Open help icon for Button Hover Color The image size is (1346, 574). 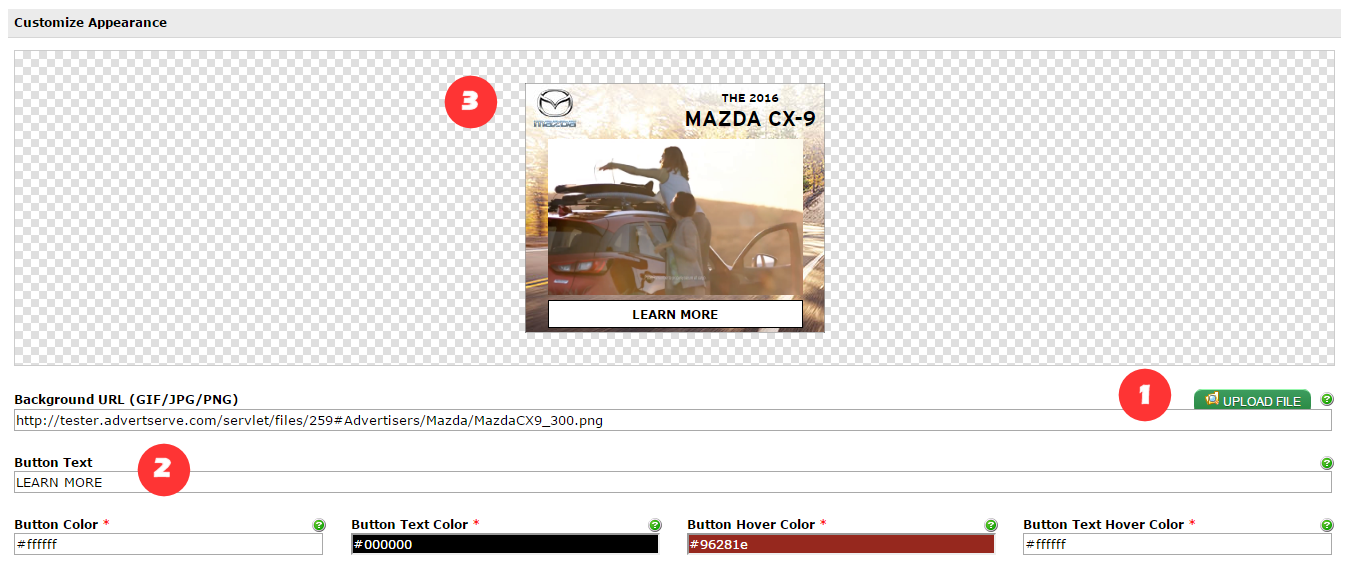[x=991, y=525]
